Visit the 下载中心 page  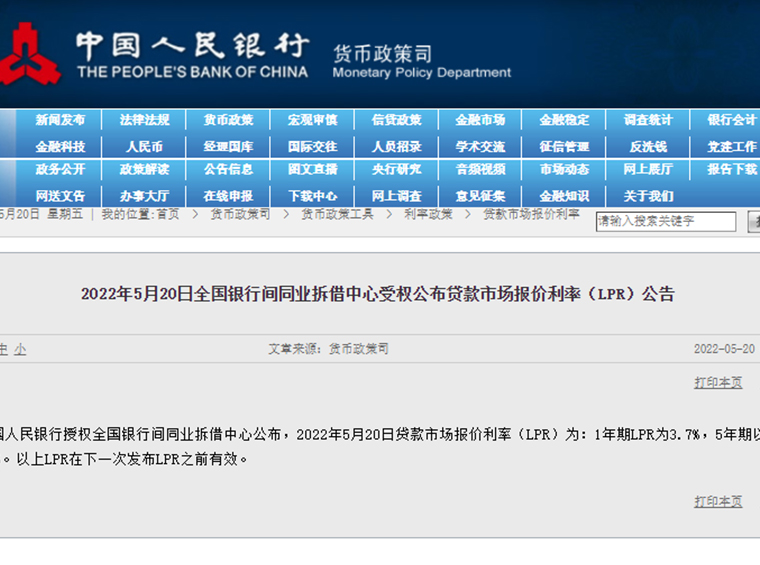pyautogui.click(x=313, y=196)
